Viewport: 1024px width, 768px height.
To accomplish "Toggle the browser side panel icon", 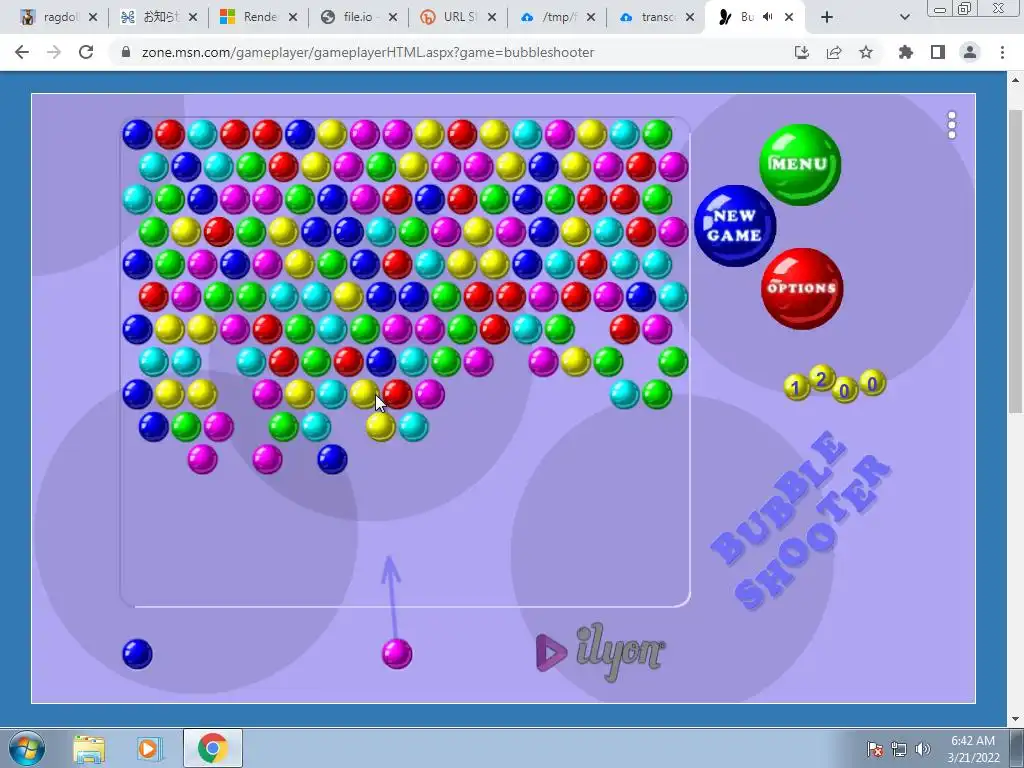I will tap(938, 52).
